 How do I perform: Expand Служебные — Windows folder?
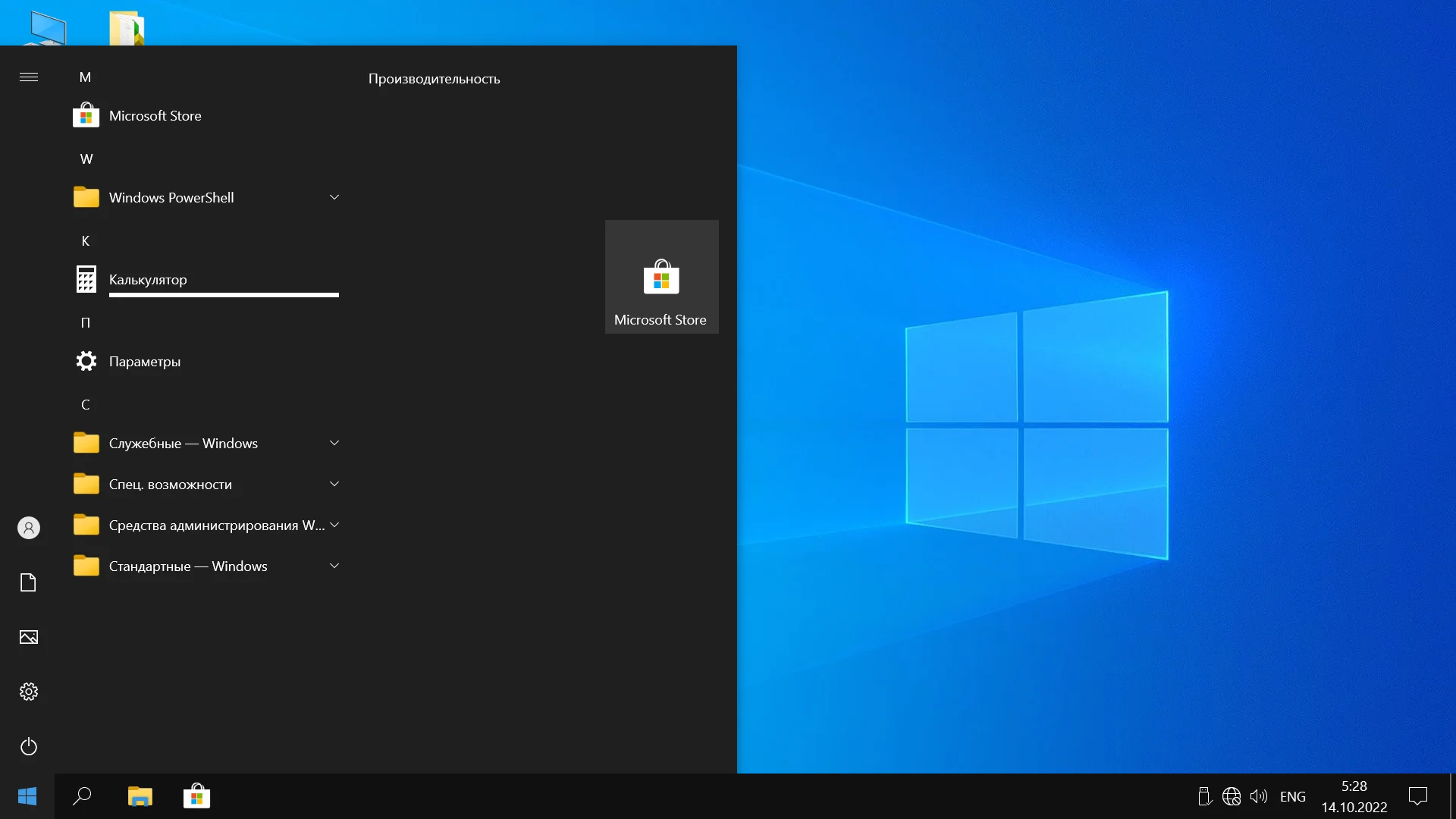pos(334,443)
